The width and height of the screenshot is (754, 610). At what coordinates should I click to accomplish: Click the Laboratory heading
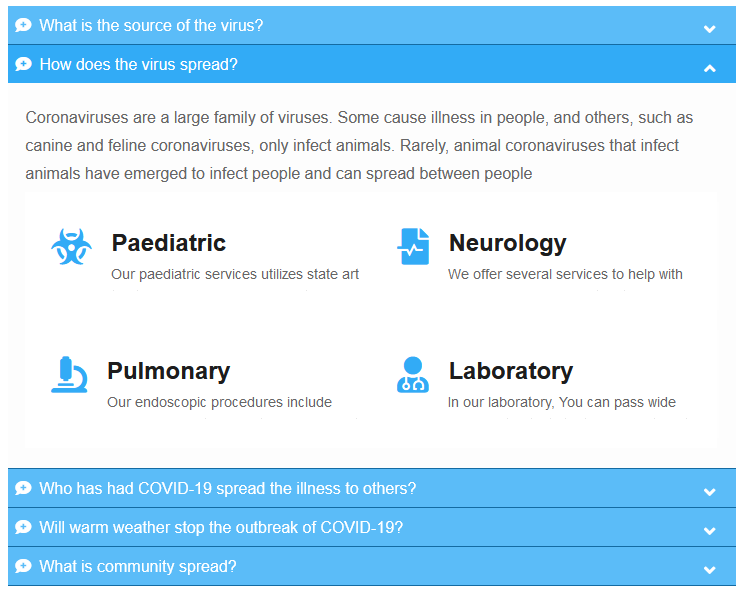pyautogui.click(x=510, y=371)
